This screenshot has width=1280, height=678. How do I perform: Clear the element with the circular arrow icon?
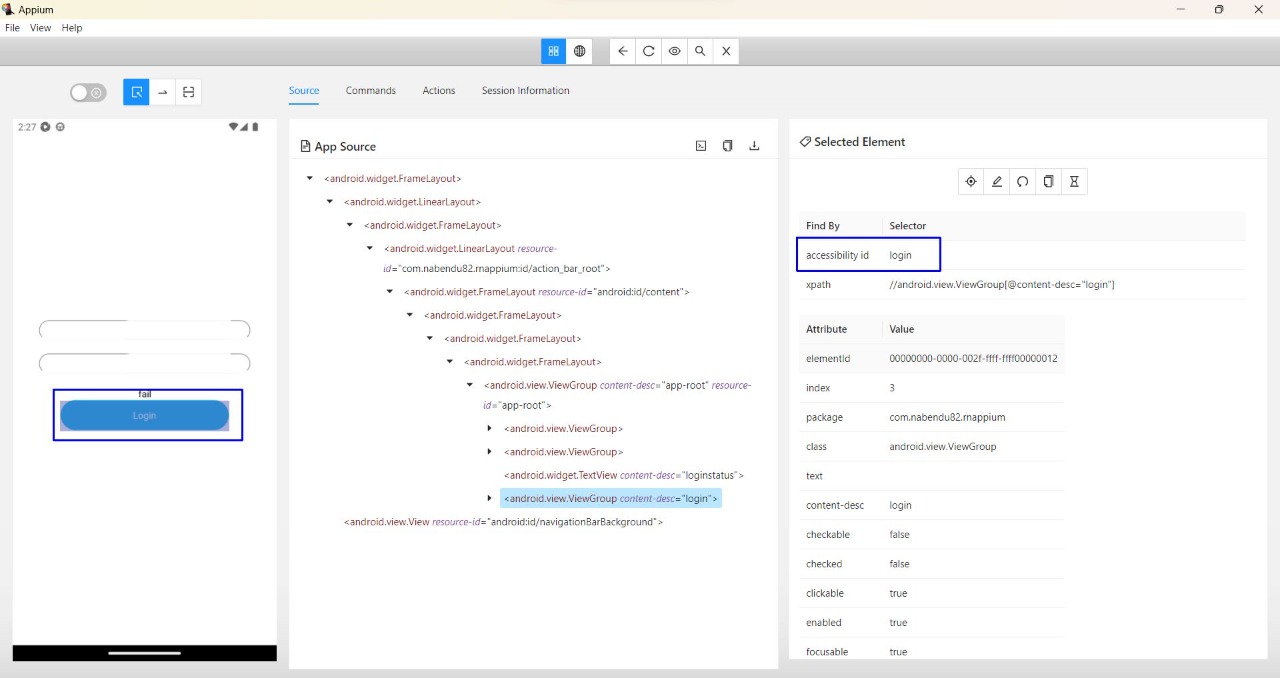[x=1023, y=181]
